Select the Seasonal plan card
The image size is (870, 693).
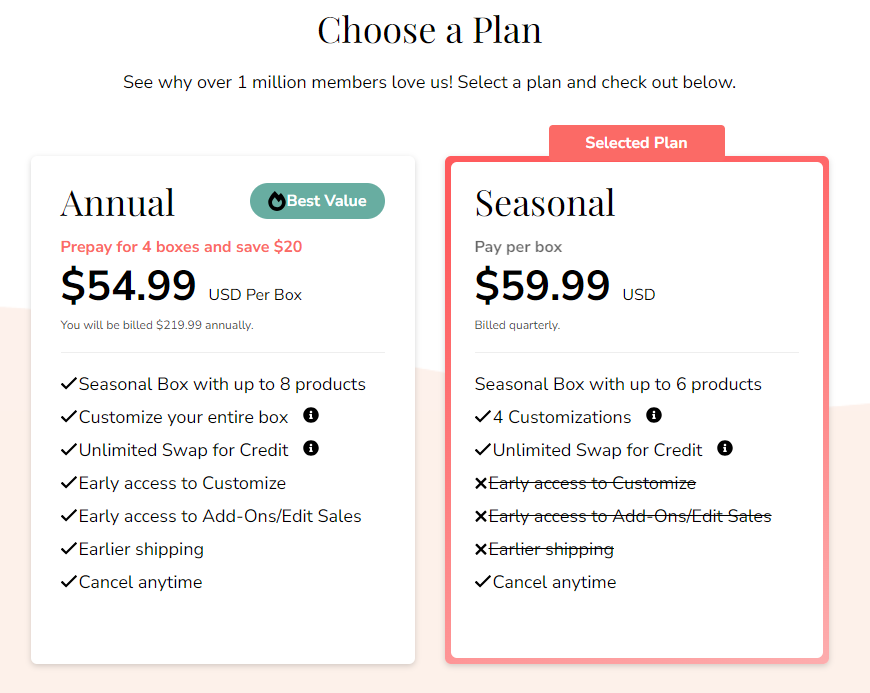tap(637, 630)
